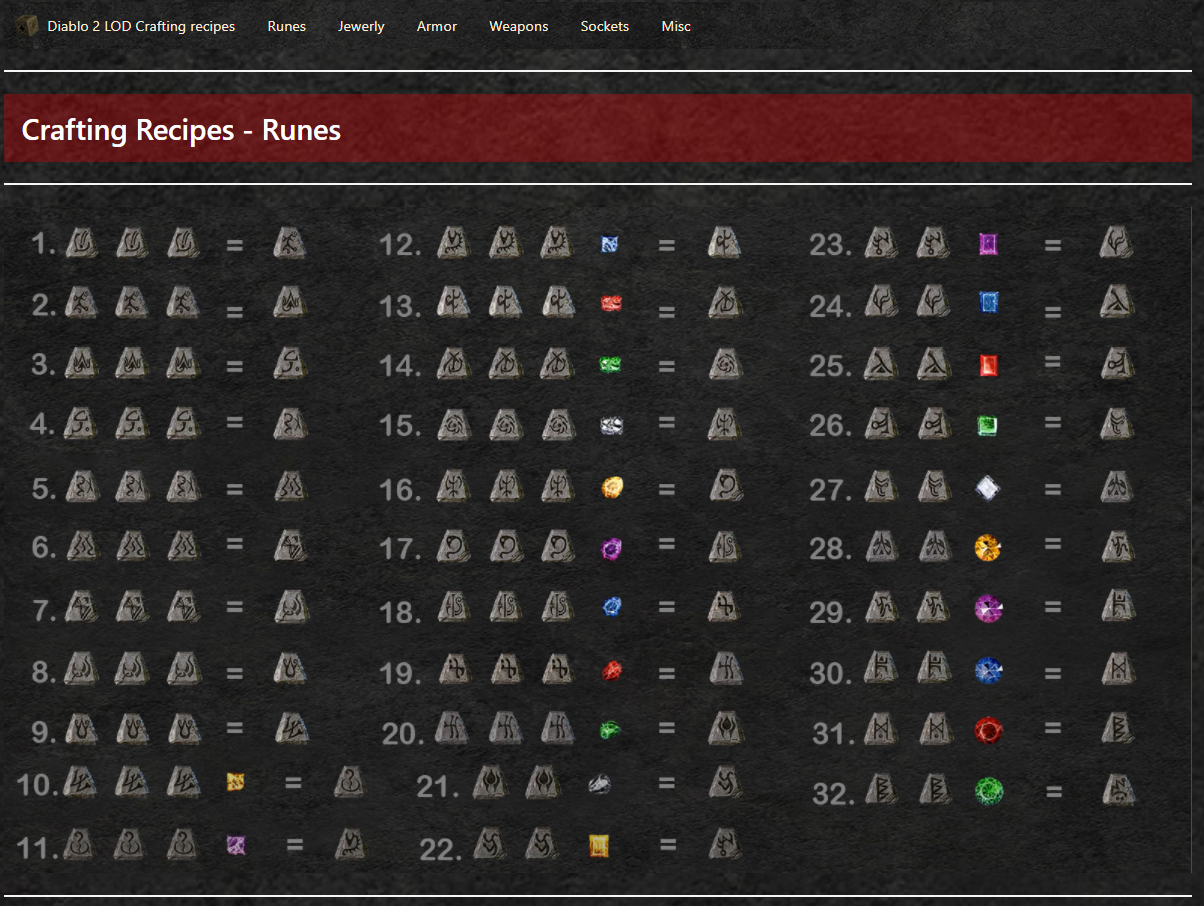Click the recipe number "4." label

click(x=43, y=425)
